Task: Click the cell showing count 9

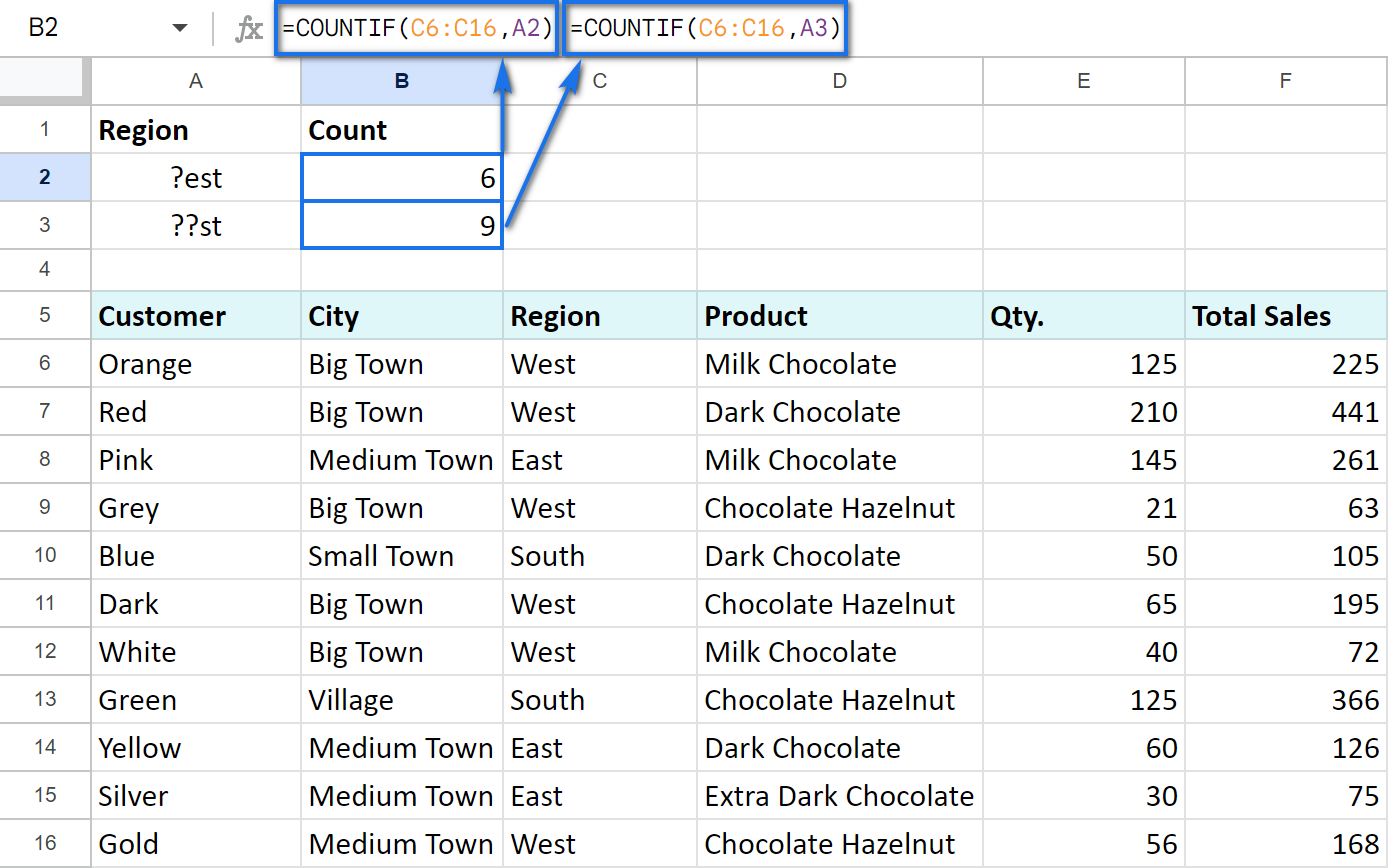Action: click(x=401, y=225)
